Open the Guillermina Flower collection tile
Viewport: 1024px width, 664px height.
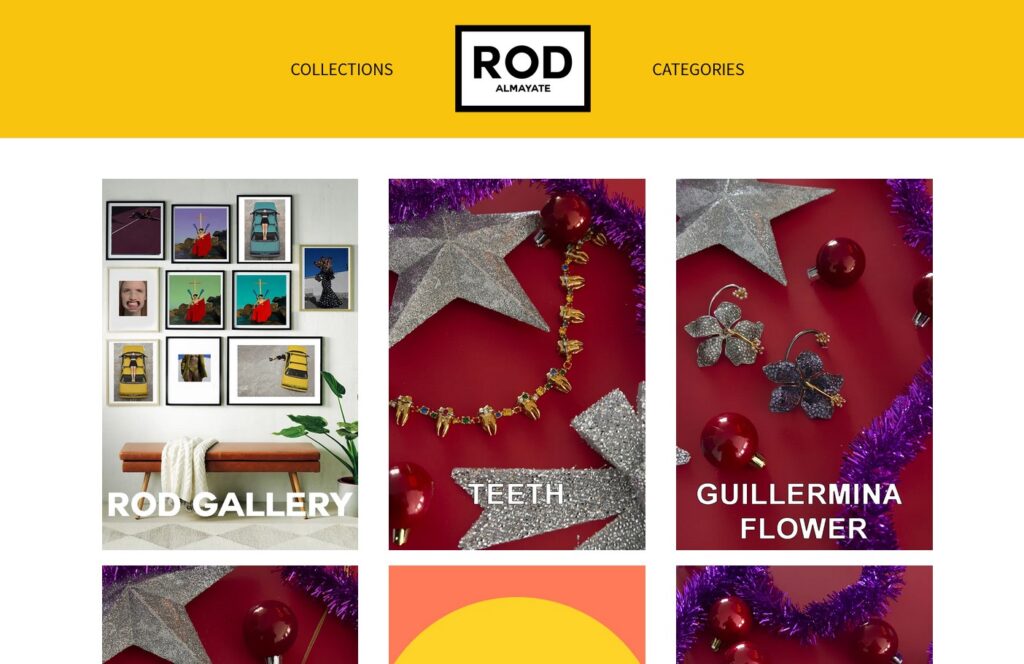[804, 364]
